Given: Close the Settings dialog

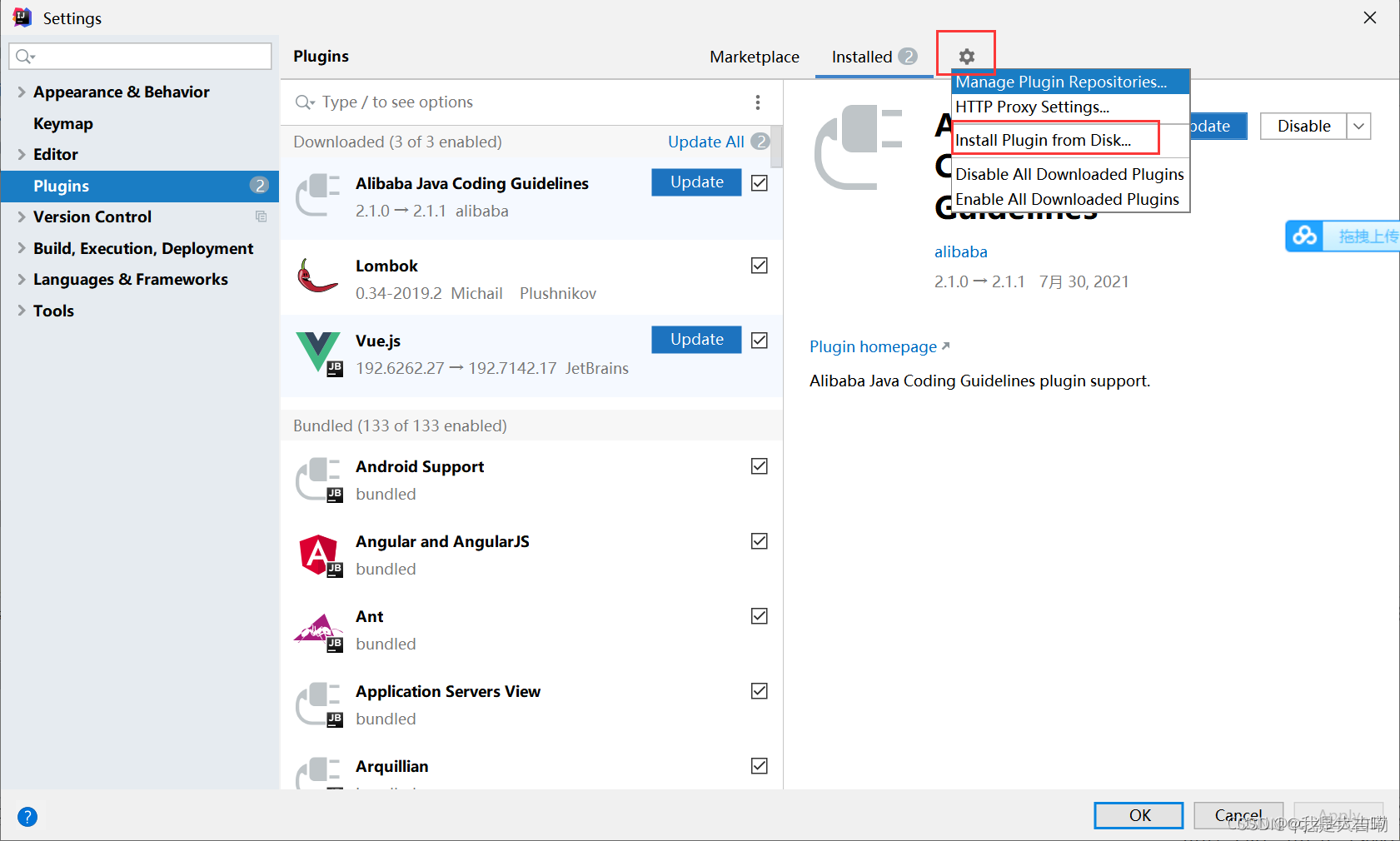Looking at the screenshot, I should [x=1370, y=17].
